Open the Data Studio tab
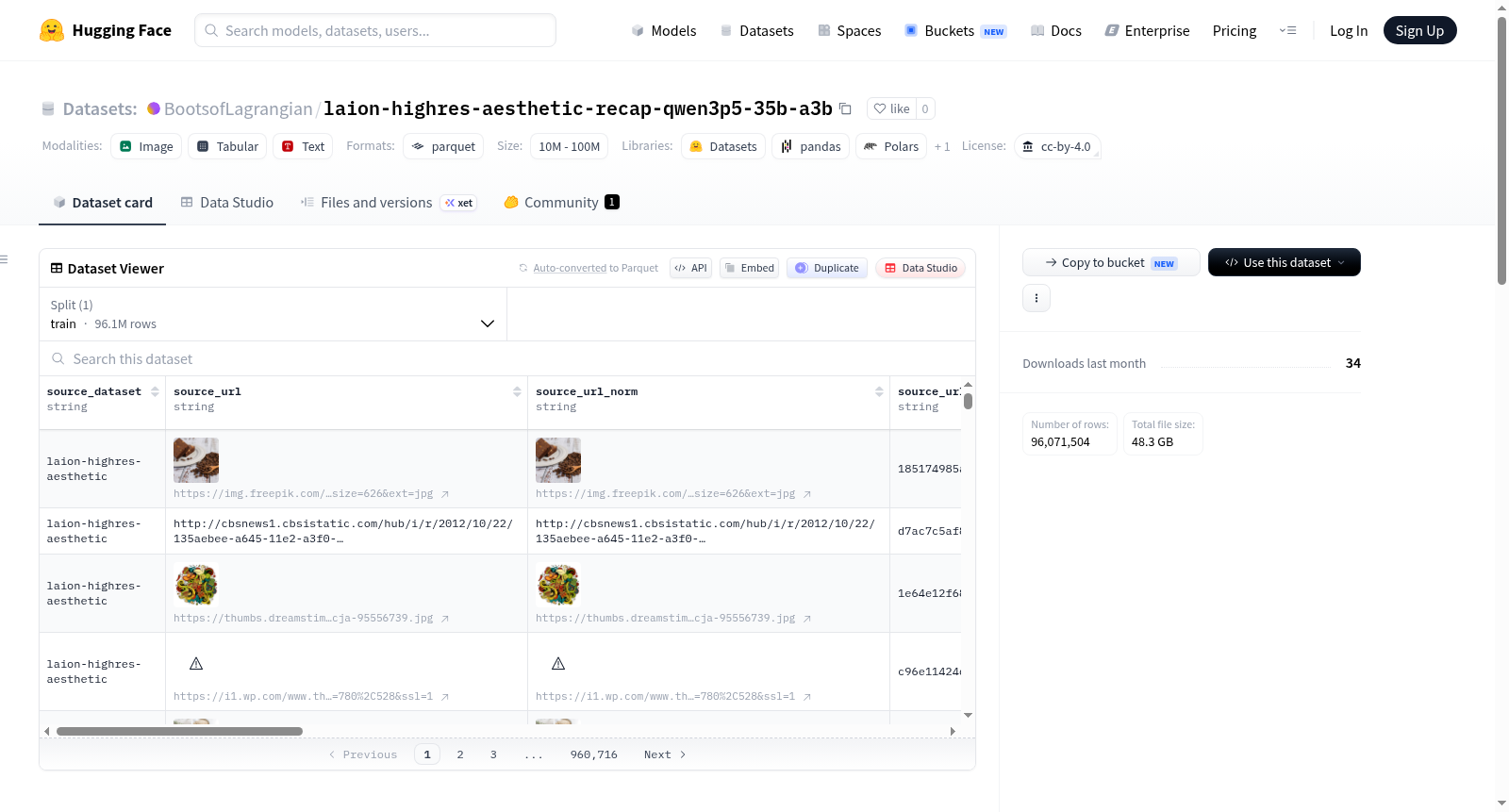This screenshot has height=812, width=1509. point(227,203)
